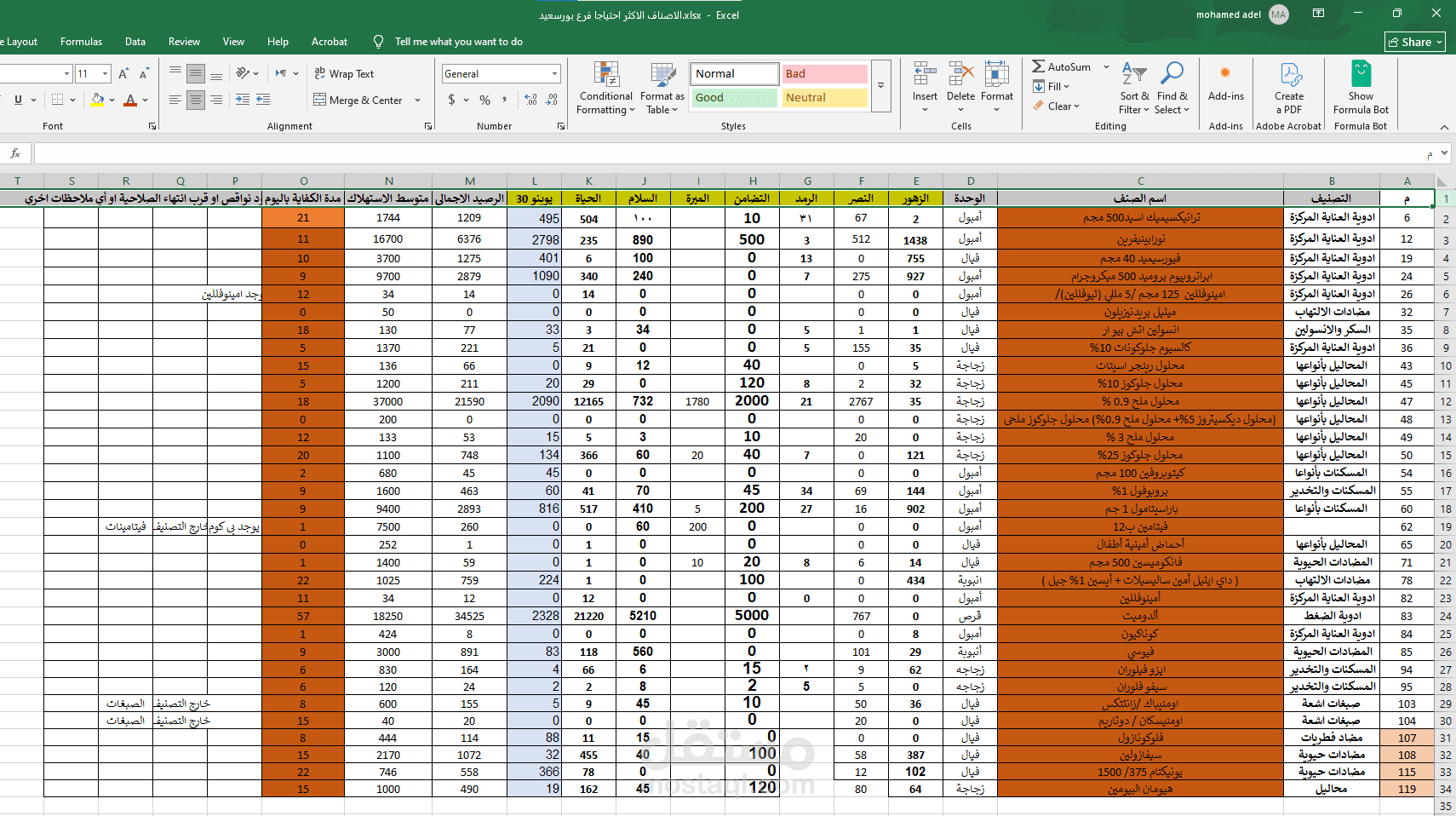Apply comma style
1456x816 pixels.
pos(505,100)
